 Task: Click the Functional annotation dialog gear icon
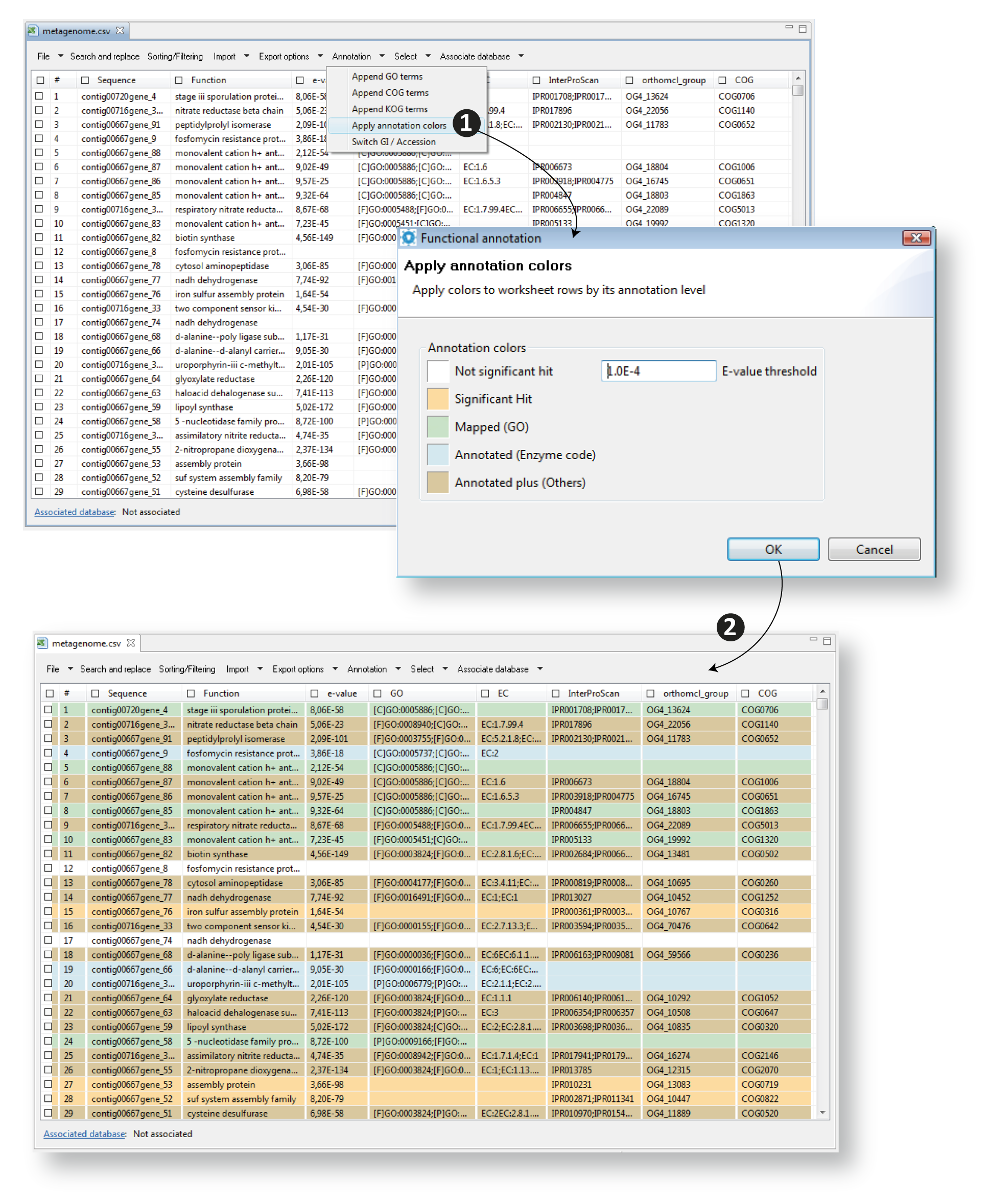coord(409,238)
